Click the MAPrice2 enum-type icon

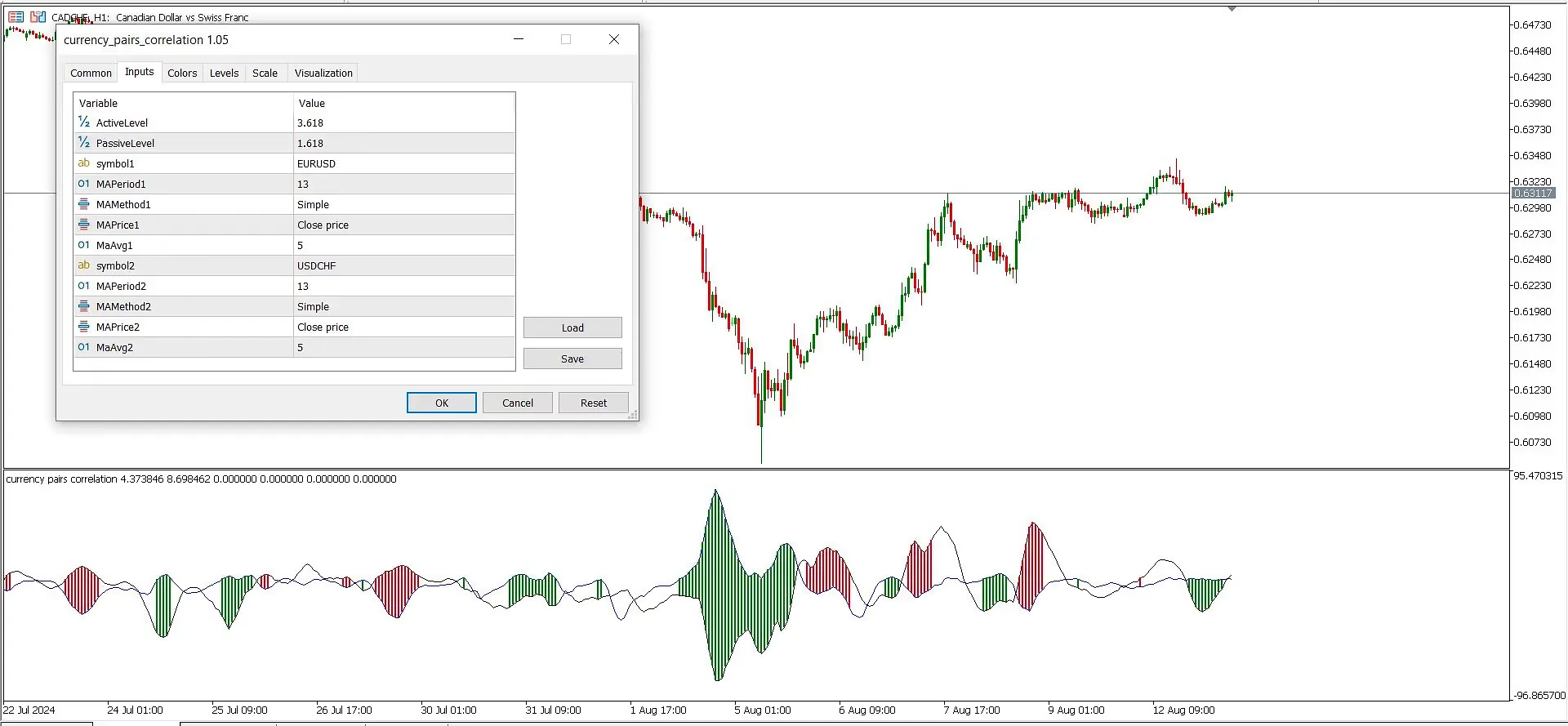(x=84, y=327)
